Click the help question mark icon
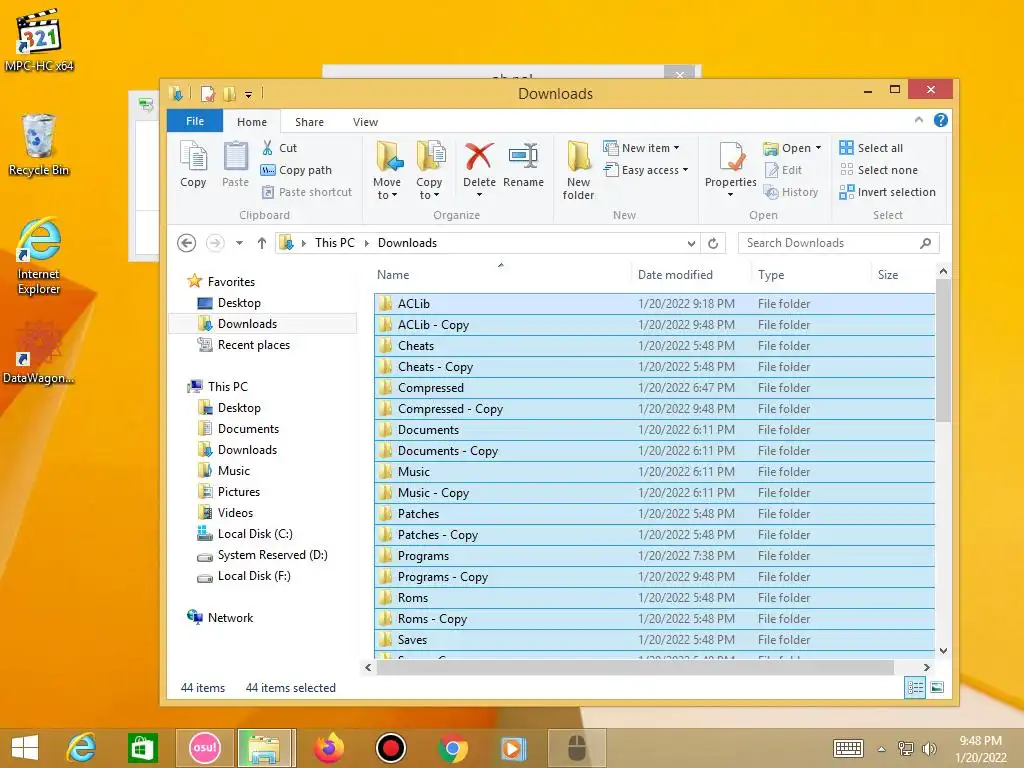1024x768 pixels. click(940, 120)
